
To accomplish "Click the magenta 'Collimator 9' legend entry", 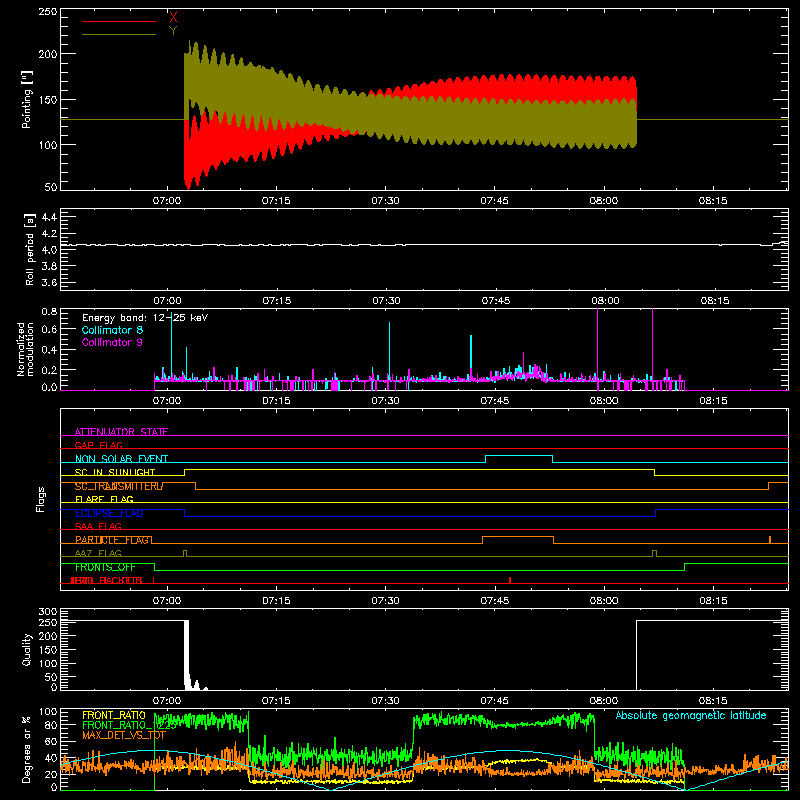I will pyautogui.click(x=112, y=342).
